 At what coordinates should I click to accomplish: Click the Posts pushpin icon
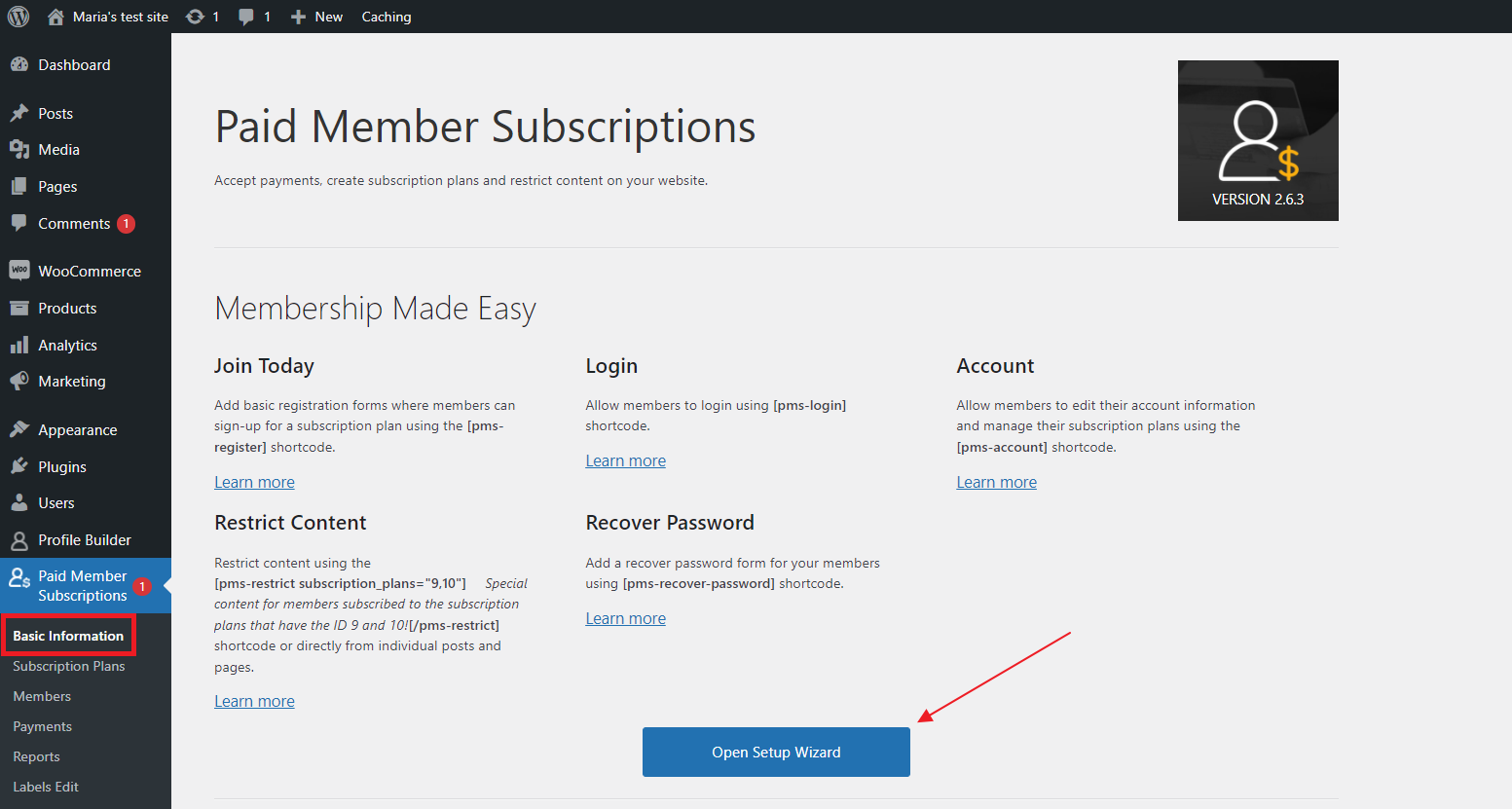[19, 113]
